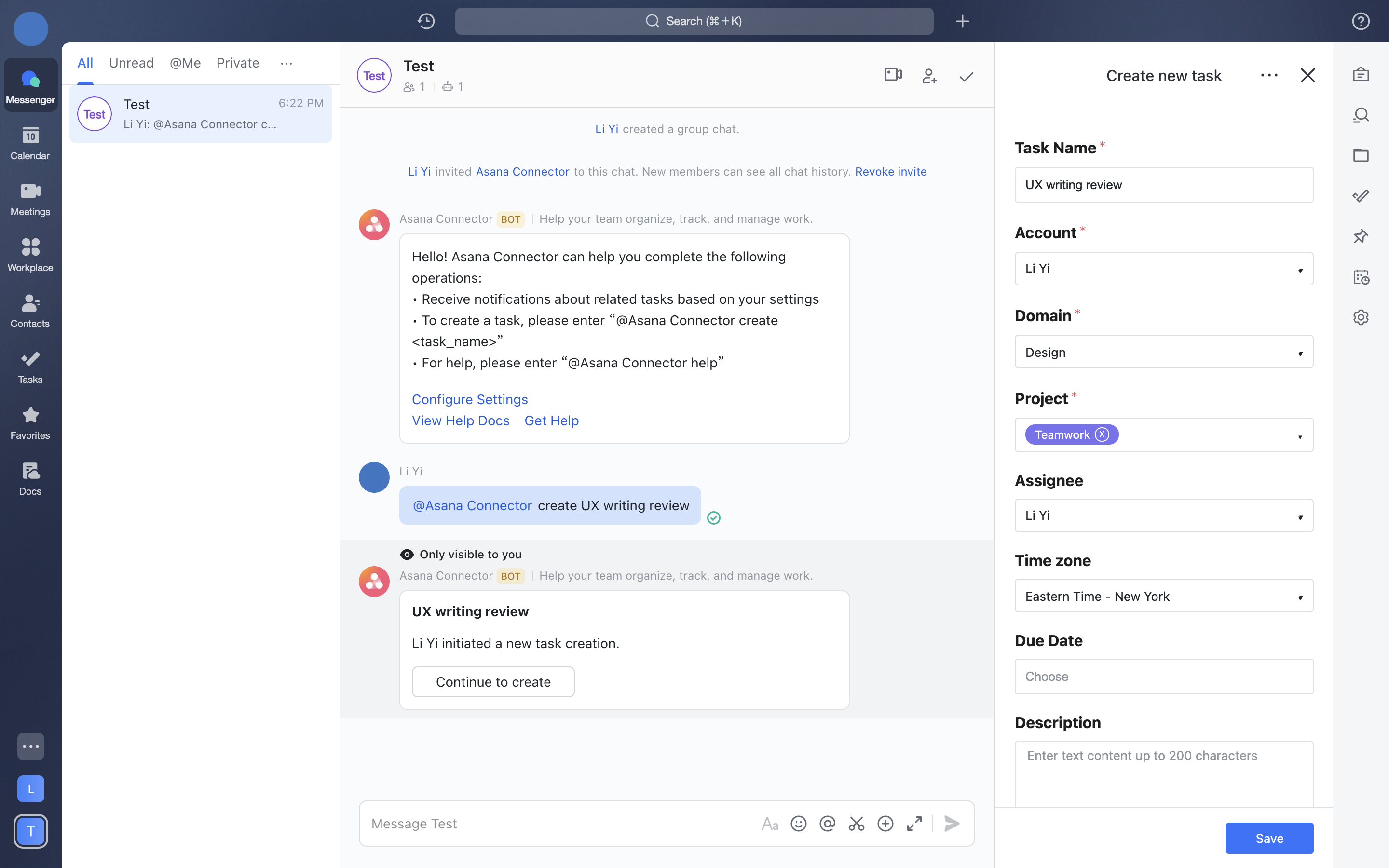Open Docs in the sidebar
The width and height of the screenshot is (1389, 868).
30,478
